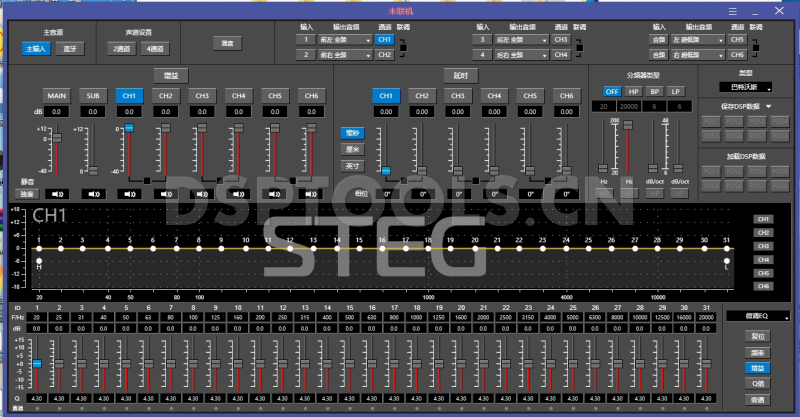Click the MAIN volume fader handle
This screenshot has height=417, width=800.
[57, 137]
